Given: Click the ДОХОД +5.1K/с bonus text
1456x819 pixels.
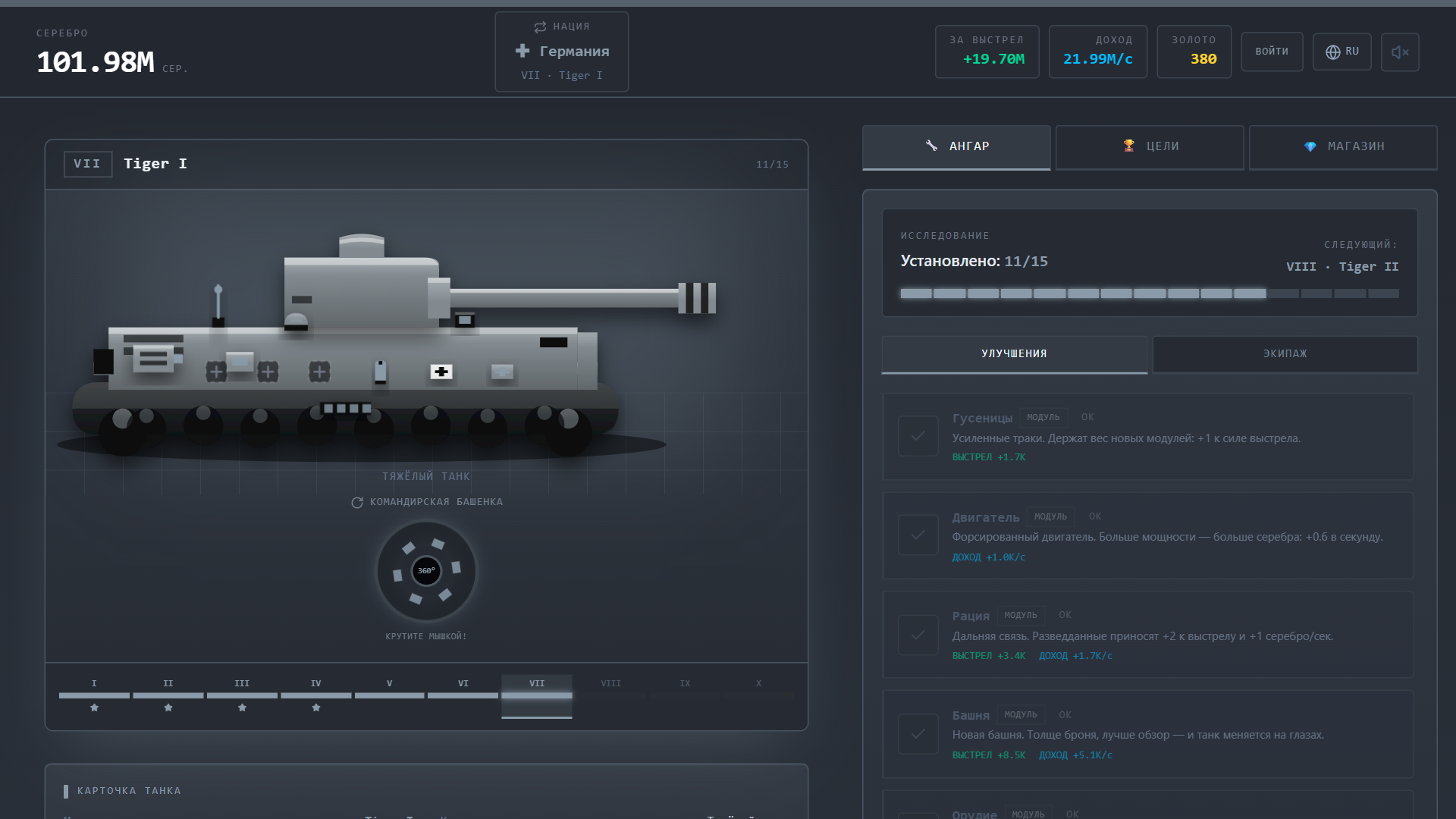Looking at the screenshot, I should [1075, 755].
